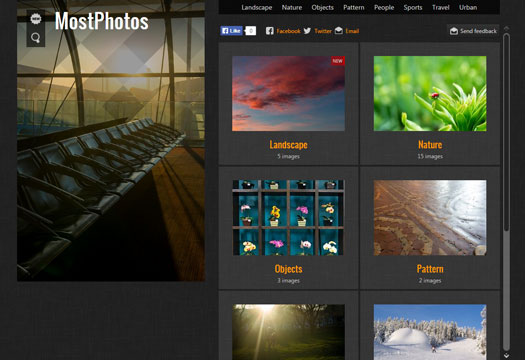Click the Twitter share text link
The image size is (525, 360).
(323, 31)
